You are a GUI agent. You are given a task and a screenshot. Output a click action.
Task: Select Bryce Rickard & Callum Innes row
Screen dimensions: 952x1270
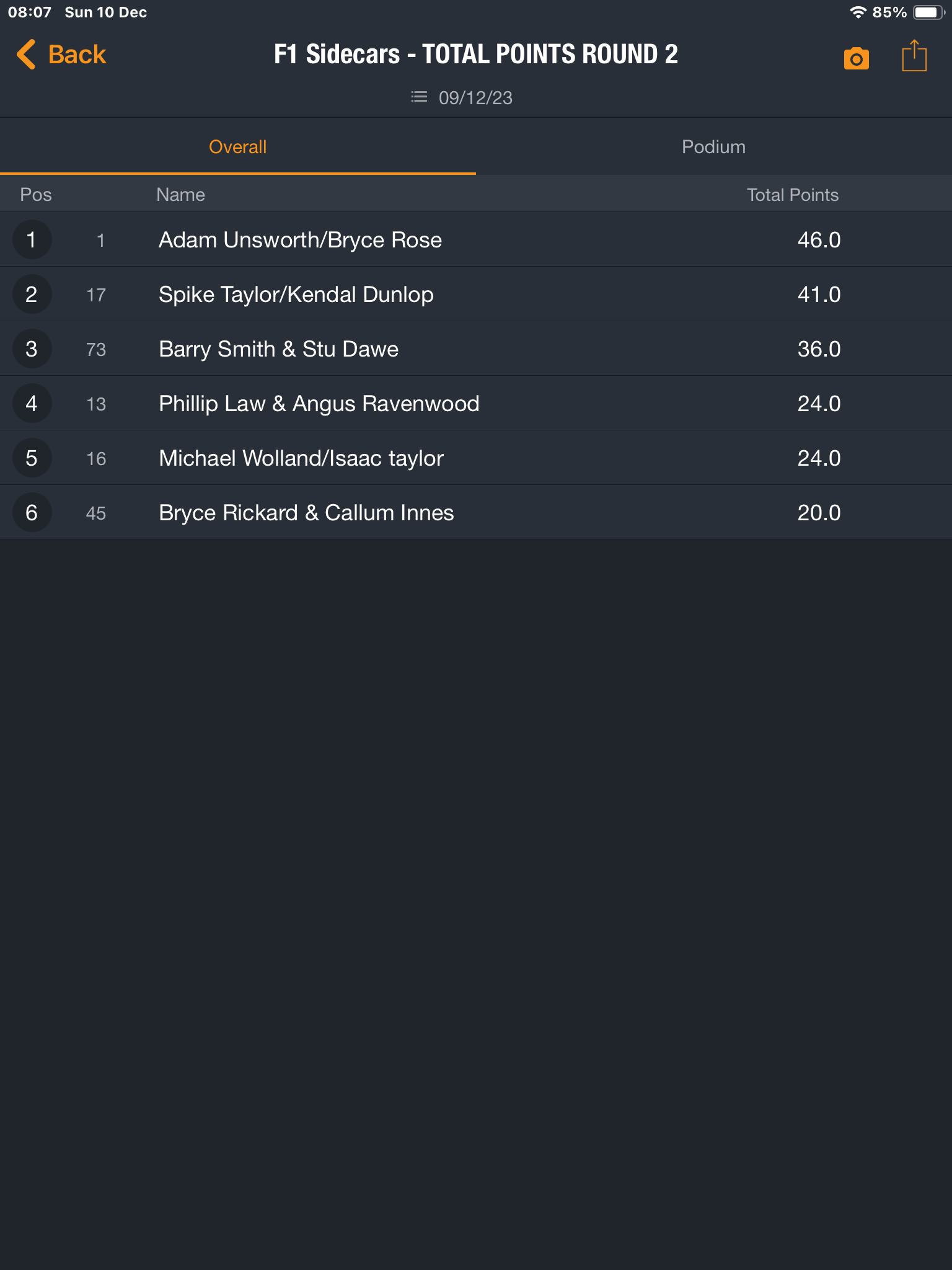tap(476, 513)
